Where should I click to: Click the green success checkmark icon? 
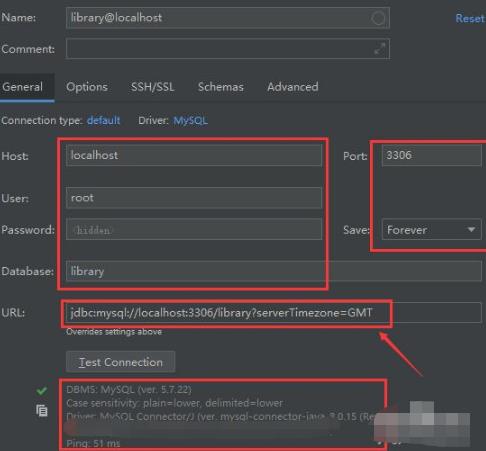click(x=42, y=390)
